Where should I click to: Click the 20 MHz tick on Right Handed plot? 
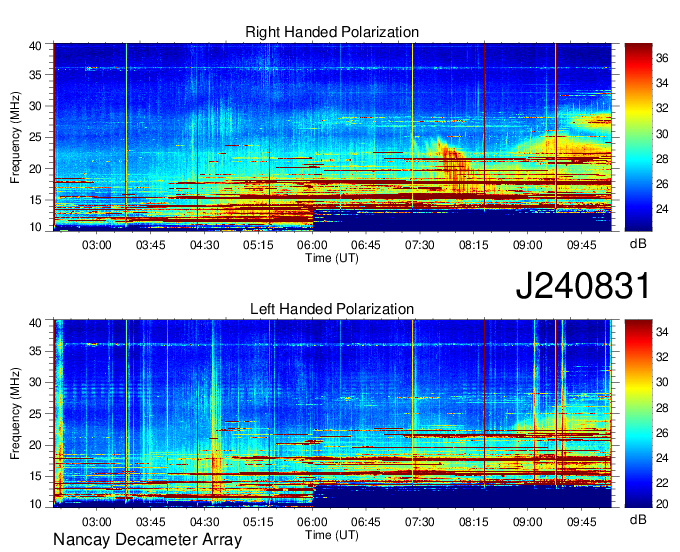point(35,169)
